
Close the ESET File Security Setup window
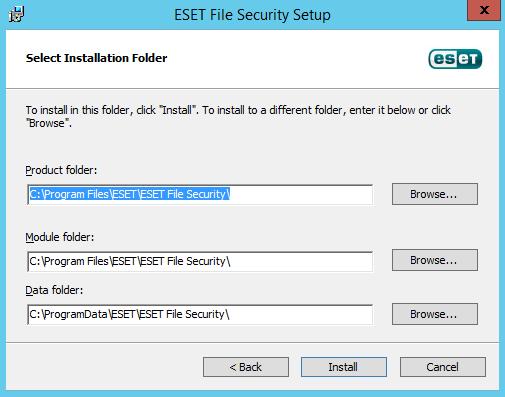(484, 10)
